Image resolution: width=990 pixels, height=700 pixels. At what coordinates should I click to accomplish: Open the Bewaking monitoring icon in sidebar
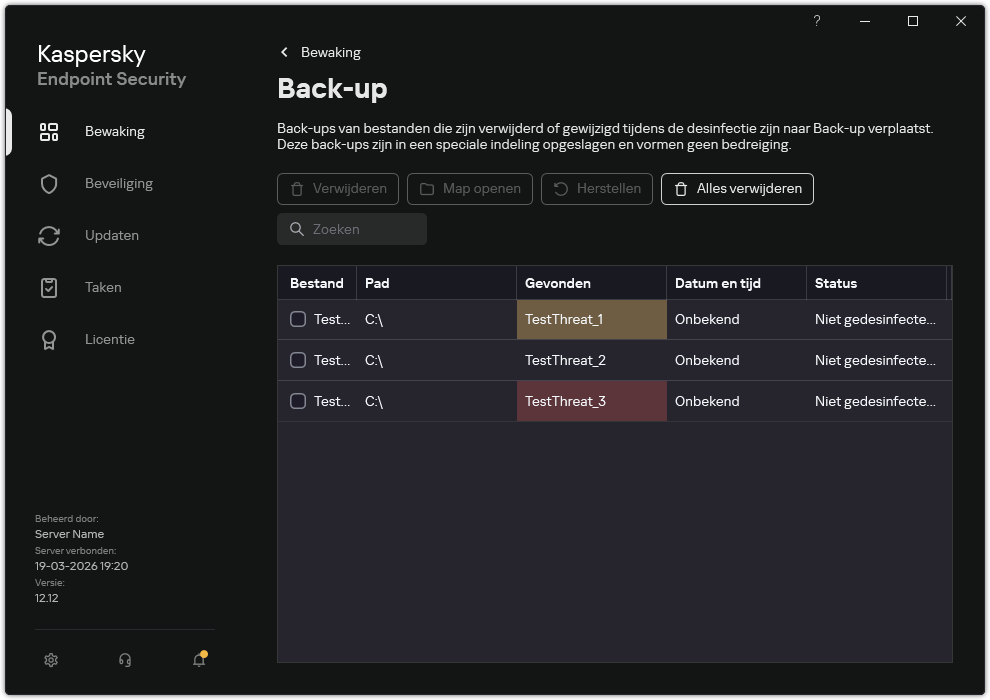49,131
